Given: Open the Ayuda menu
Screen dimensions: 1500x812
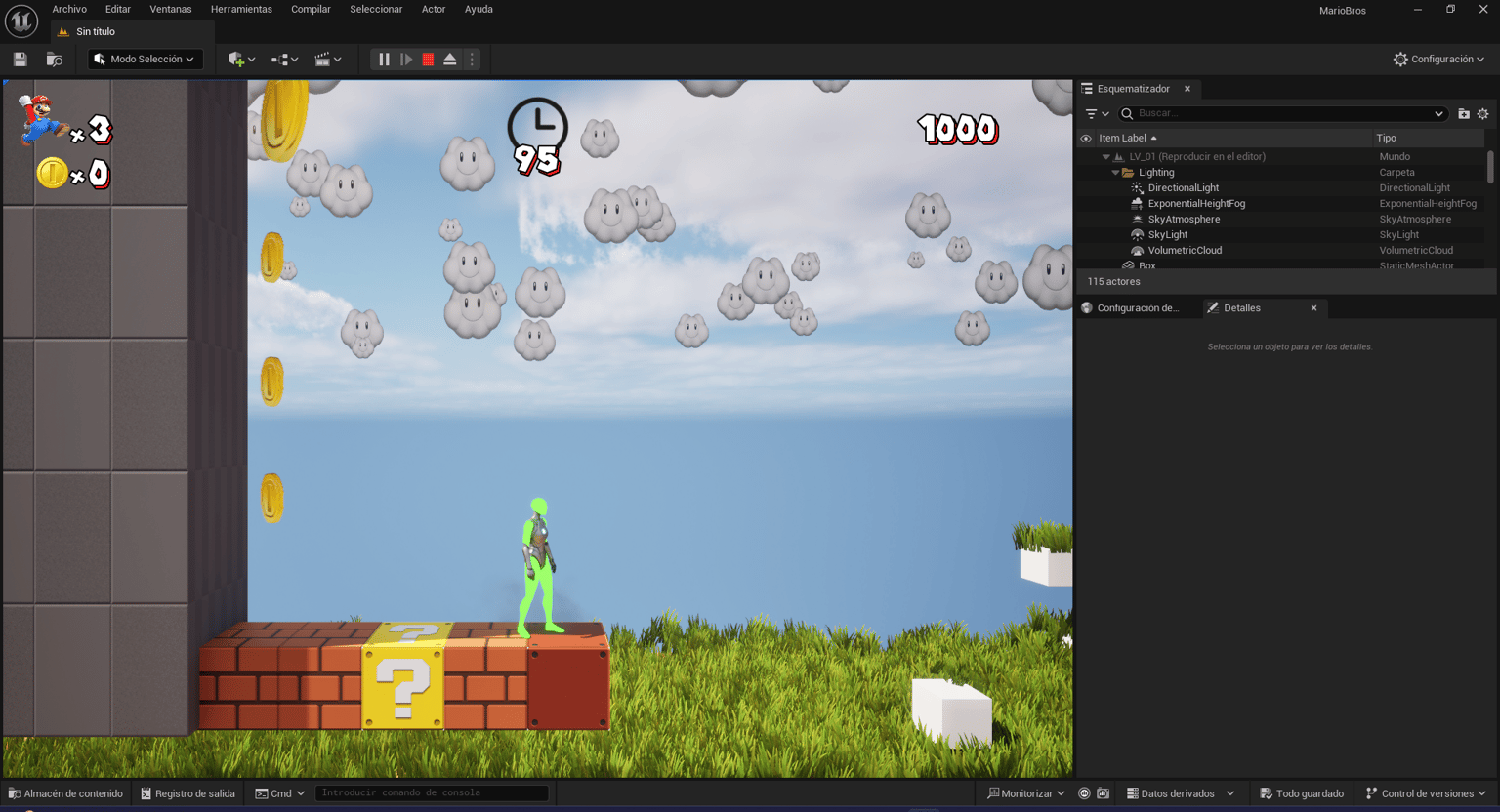Looking at the screenshot, I should (479, 9).
